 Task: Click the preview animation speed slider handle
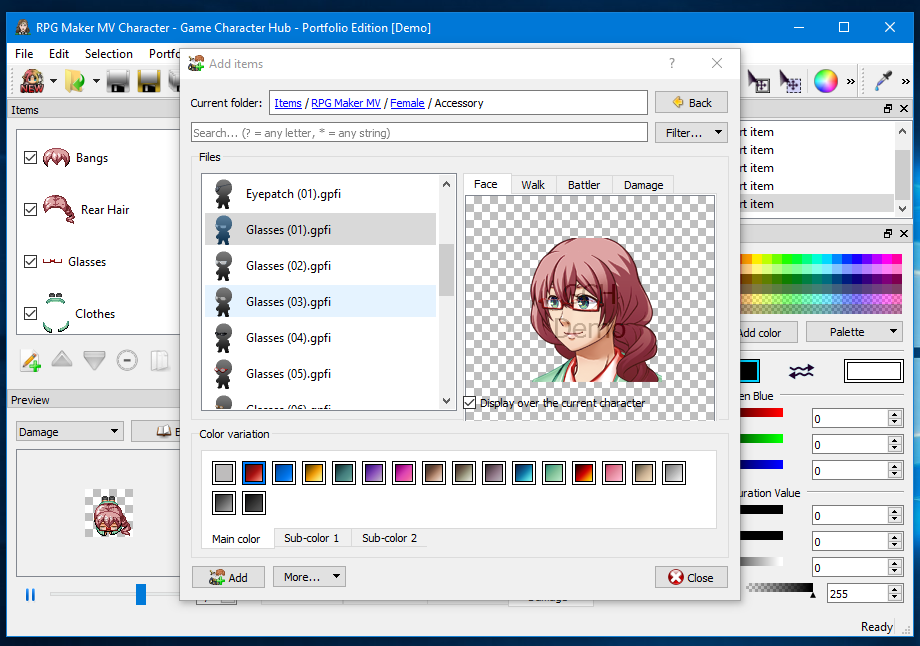tap(141, 594)
